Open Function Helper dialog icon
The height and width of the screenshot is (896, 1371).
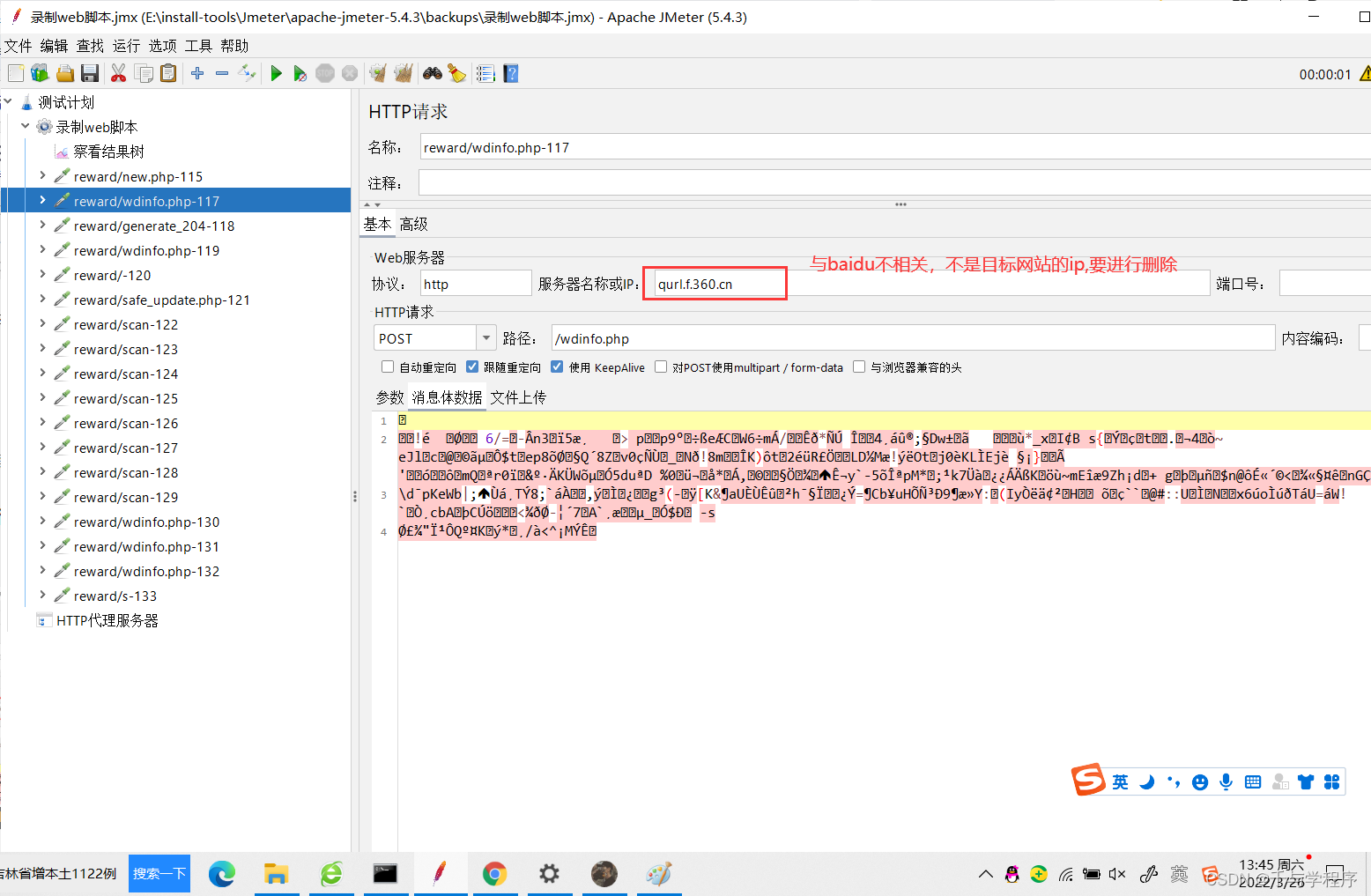click(485, 73)
